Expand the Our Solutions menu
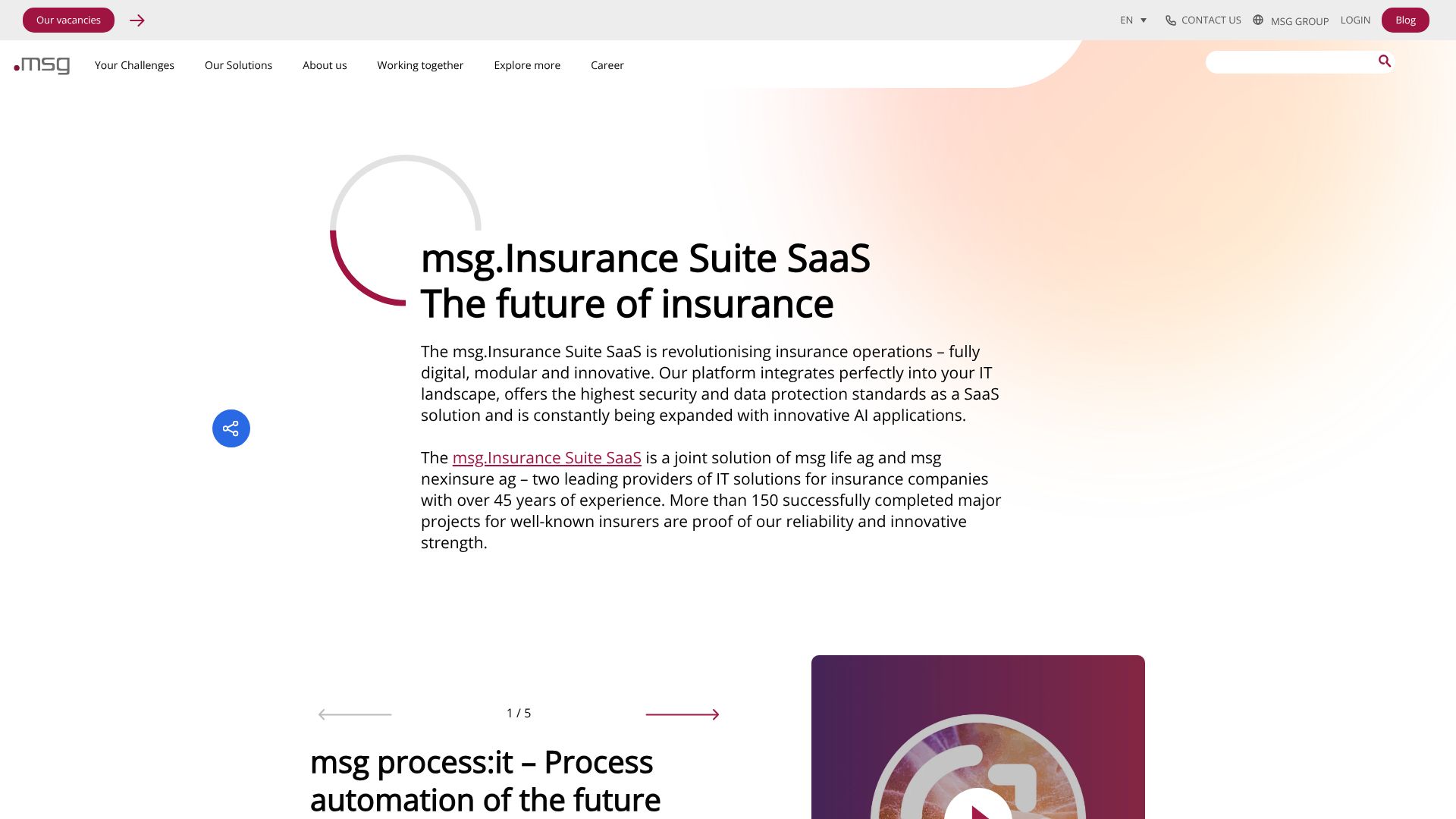Image resolution: width=1456 pixels, height=819 pixels. click(x=238, y=65)
